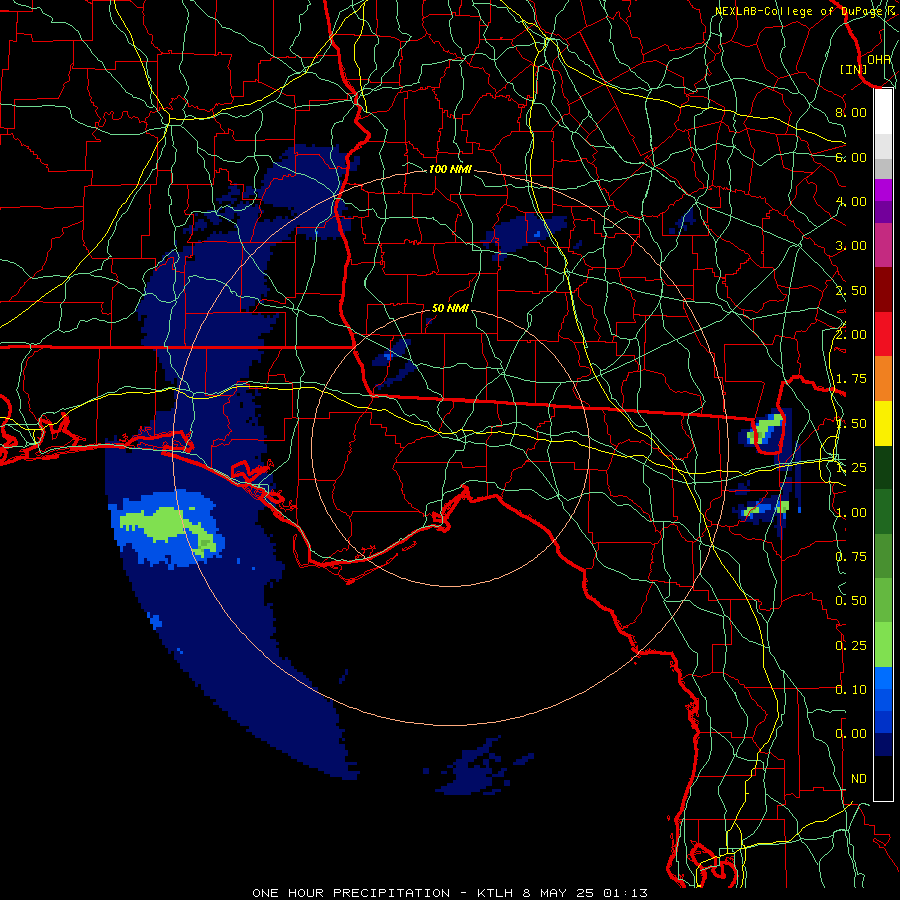
Task: Select the 0.10 legend value
Action: coord(851,690)
